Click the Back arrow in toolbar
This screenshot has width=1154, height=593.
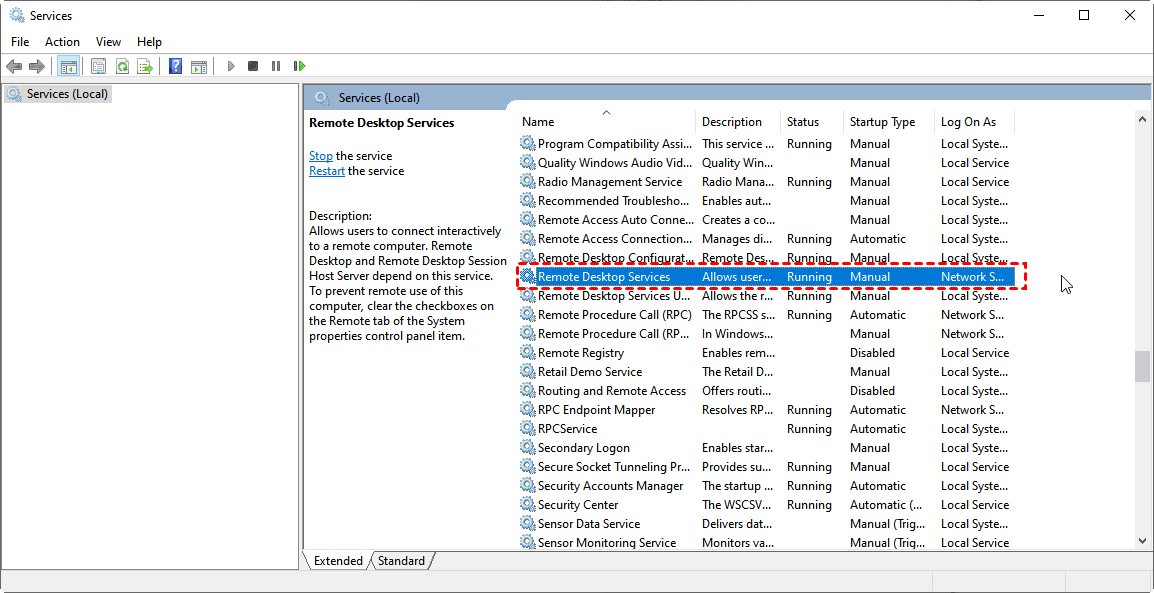click(x=14, y=66)
